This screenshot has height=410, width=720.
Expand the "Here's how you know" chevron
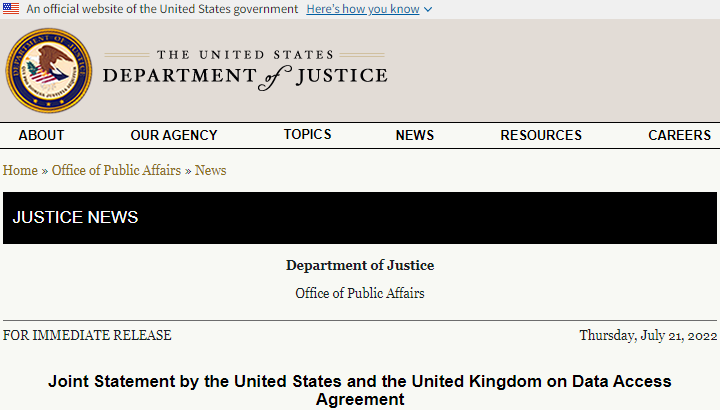[x=428, y=9]
